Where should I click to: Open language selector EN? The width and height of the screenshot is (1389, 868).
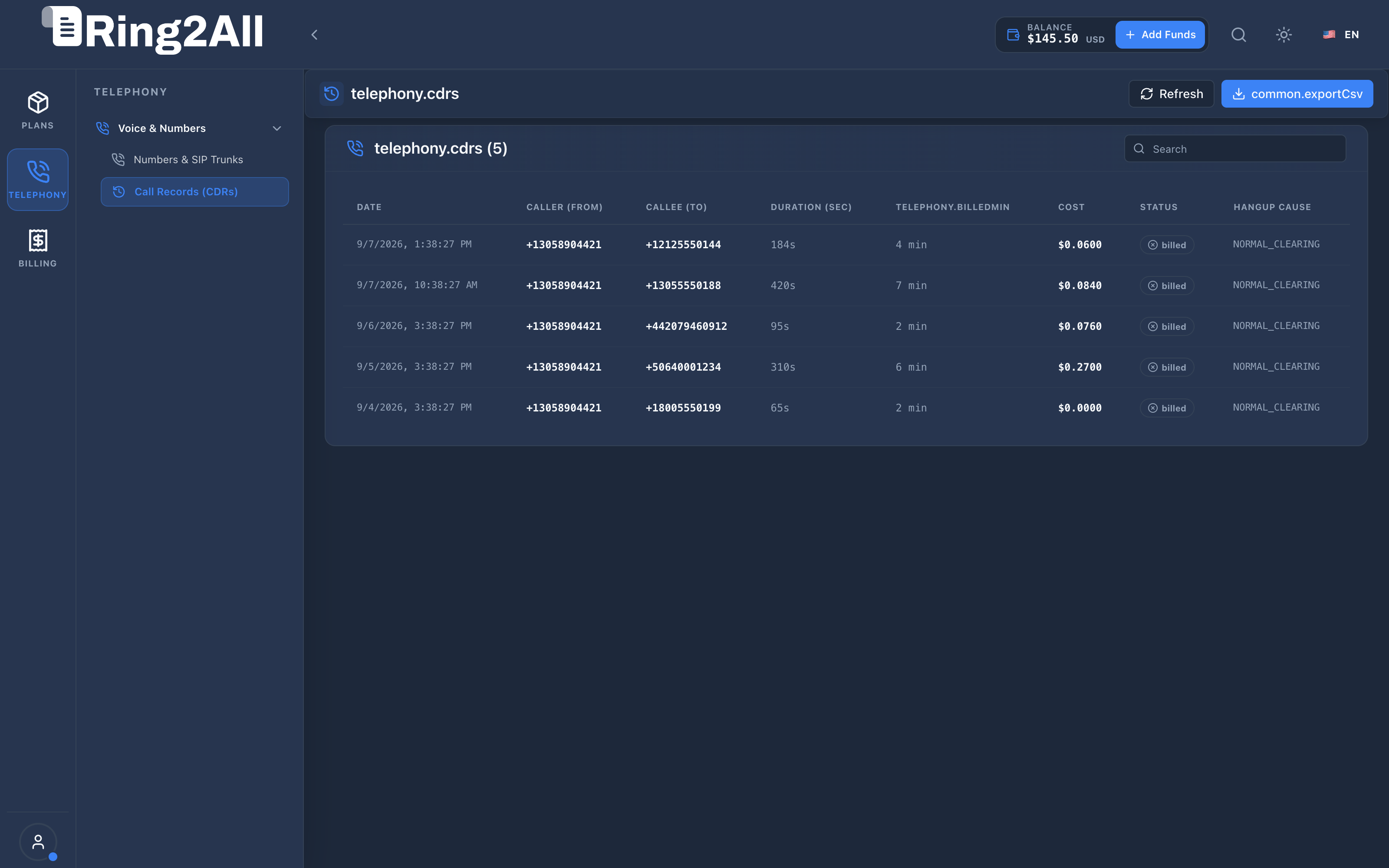(x=1341, y=35)
